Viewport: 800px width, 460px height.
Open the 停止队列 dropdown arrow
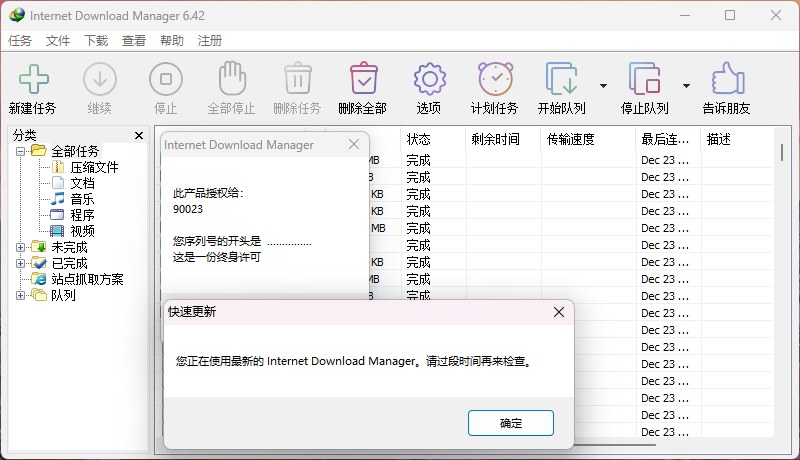click(x=686, y=86)
